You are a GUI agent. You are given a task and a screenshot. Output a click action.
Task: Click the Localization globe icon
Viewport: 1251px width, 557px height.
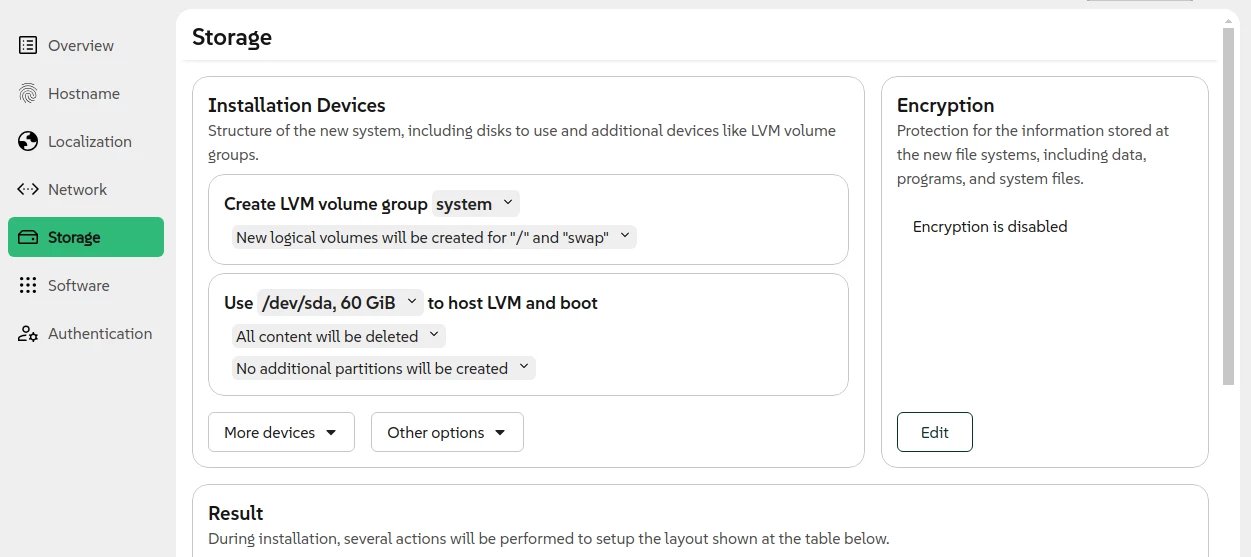click(28, 141)
